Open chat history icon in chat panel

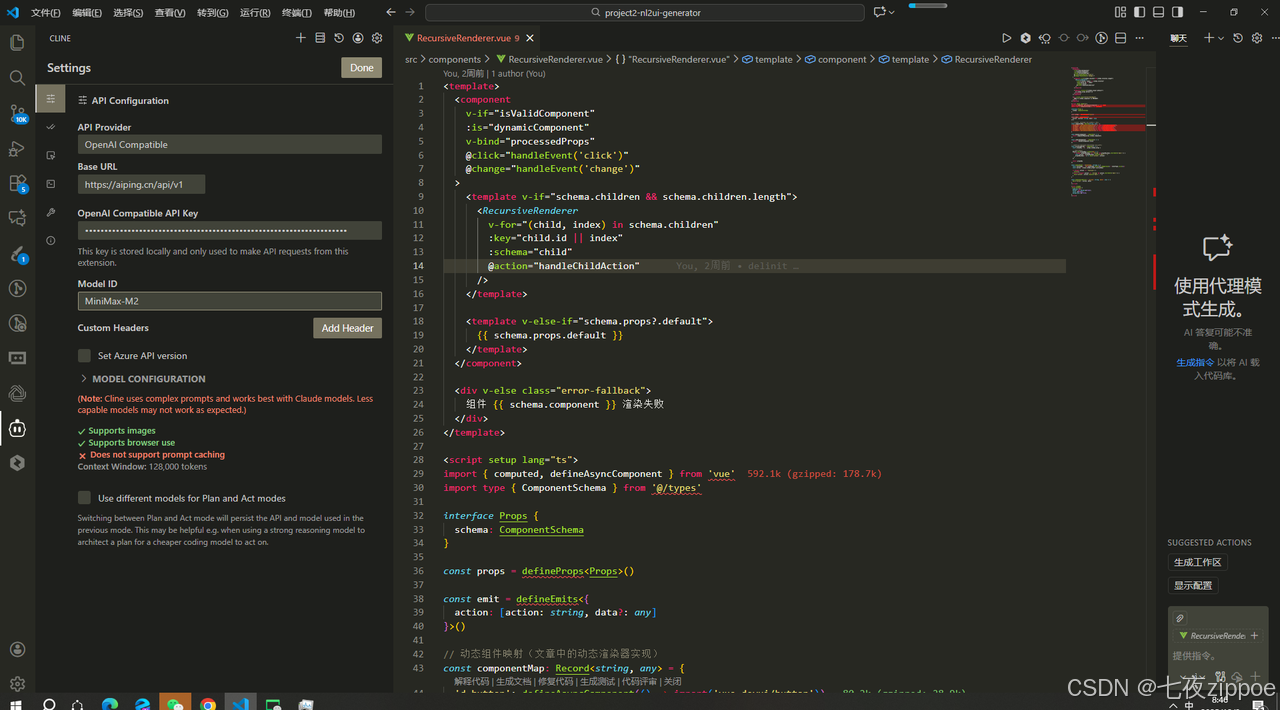click(1238, 38)
